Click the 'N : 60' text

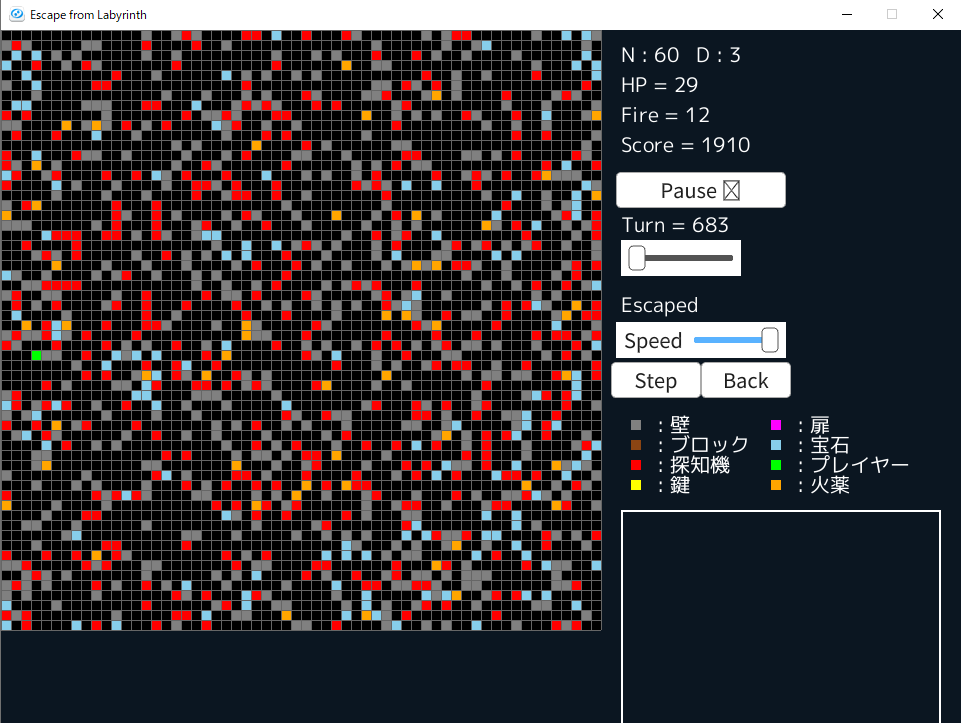[x=650, y=55]
